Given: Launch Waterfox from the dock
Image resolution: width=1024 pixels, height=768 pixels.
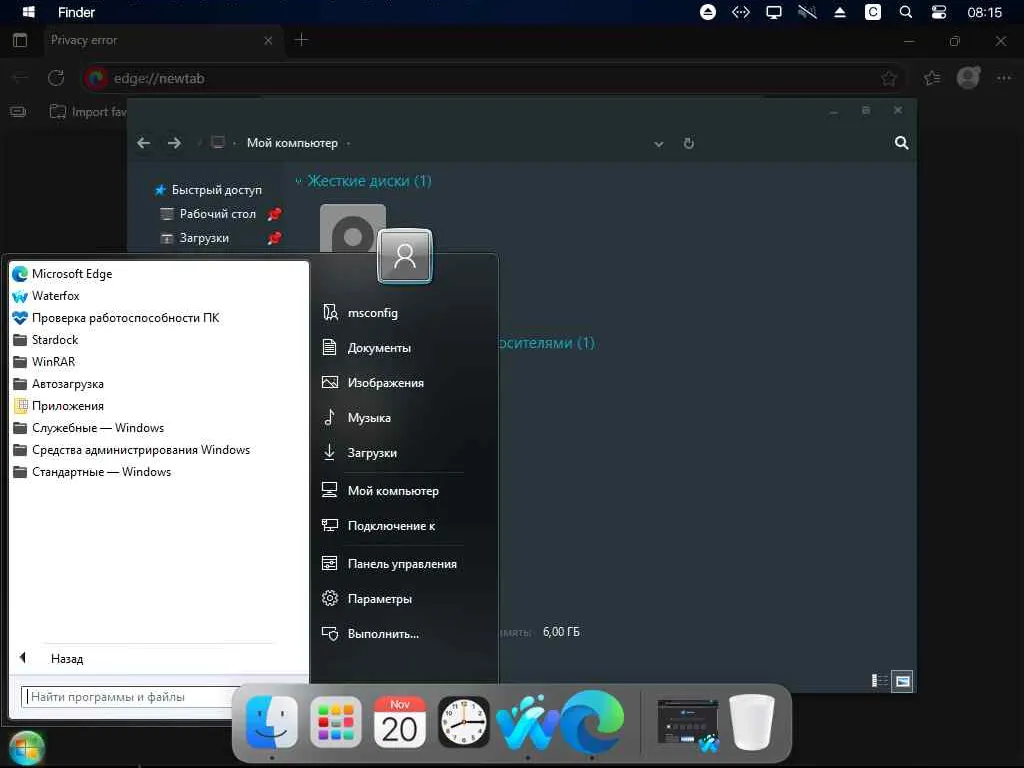Looking at the screenshot, I should pos(528,722).
